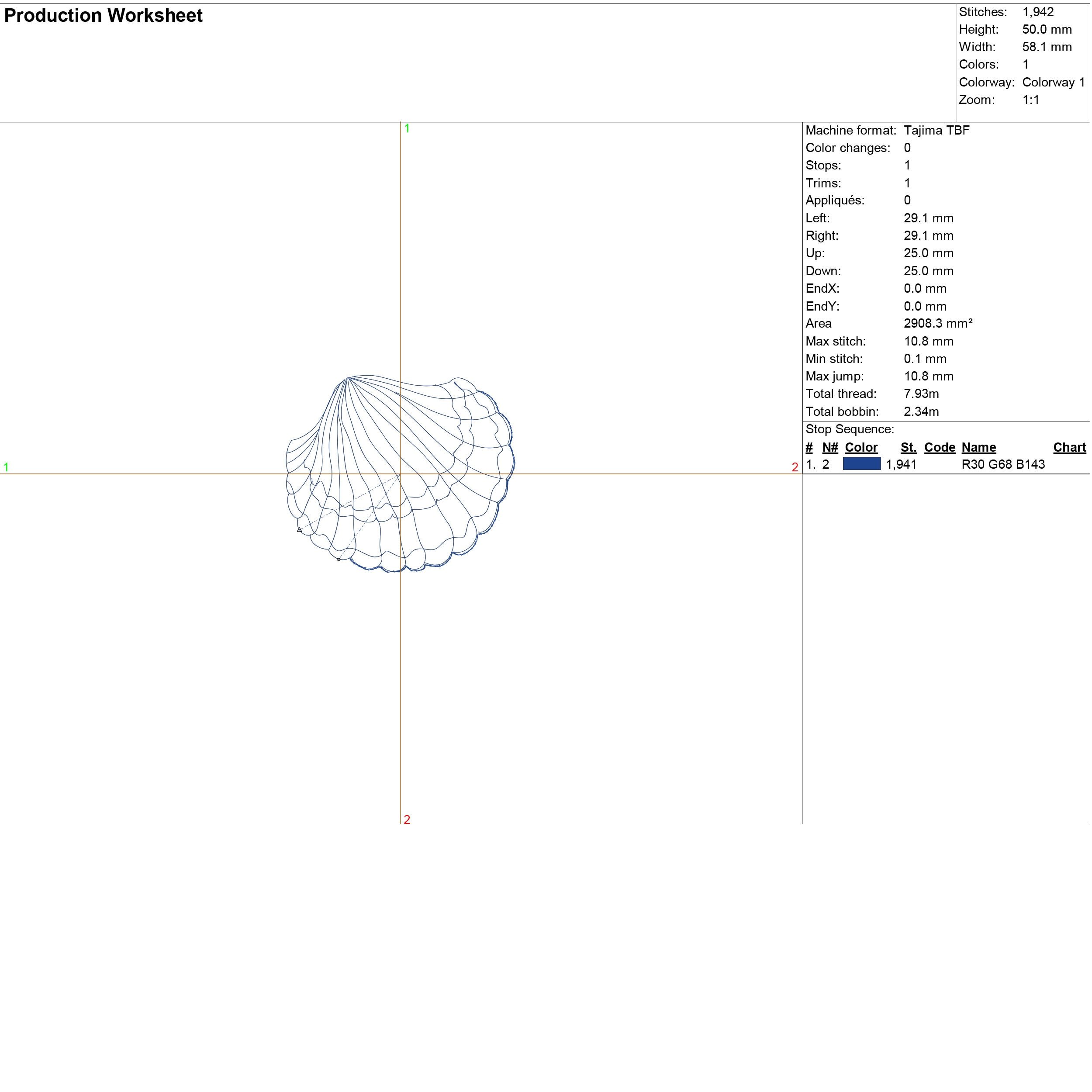Click the 'Chart' column header
1092x1092 pixels.
click(x=1069, y=448)
